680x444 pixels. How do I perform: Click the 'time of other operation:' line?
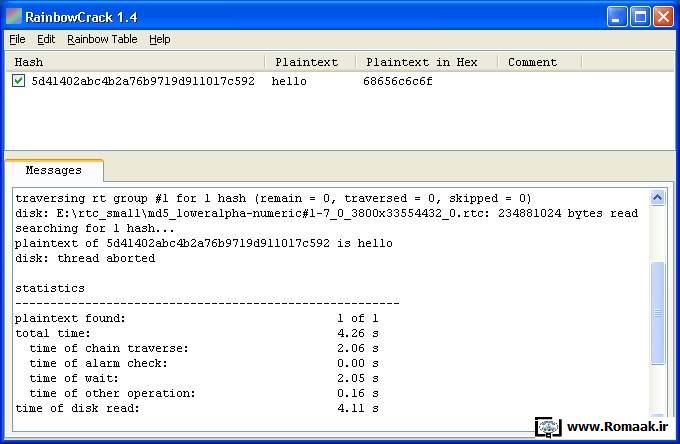tap(204, 393)
